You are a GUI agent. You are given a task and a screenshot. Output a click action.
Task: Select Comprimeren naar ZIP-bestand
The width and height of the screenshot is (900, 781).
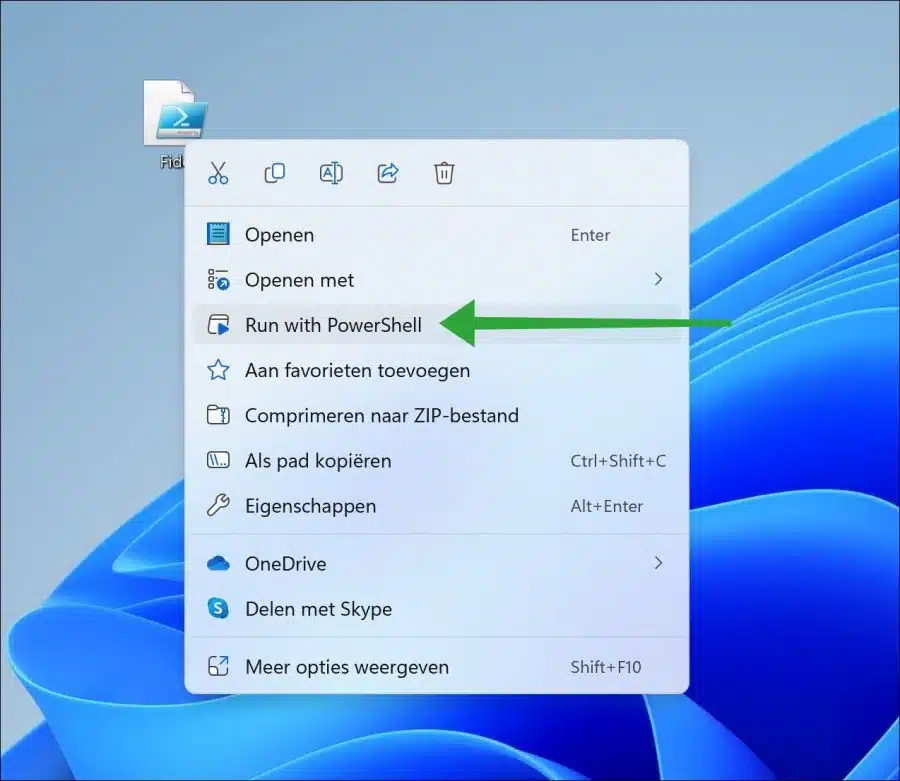point(437,415)
